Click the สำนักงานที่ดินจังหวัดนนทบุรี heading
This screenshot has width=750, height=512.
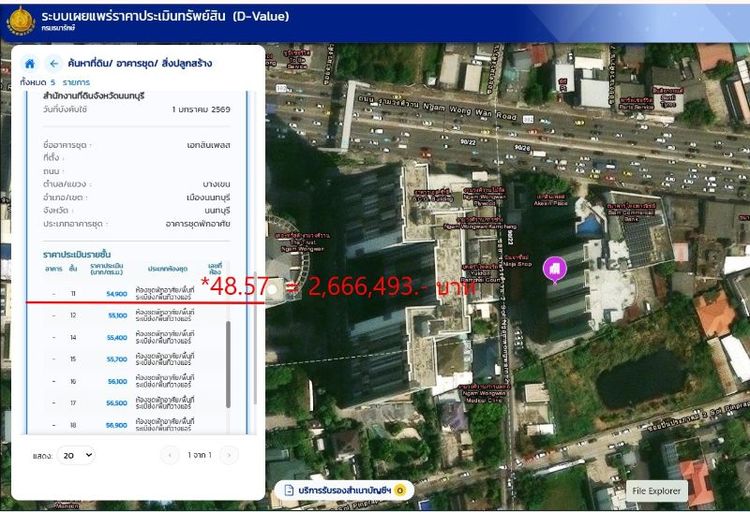[x=94, y=96]
